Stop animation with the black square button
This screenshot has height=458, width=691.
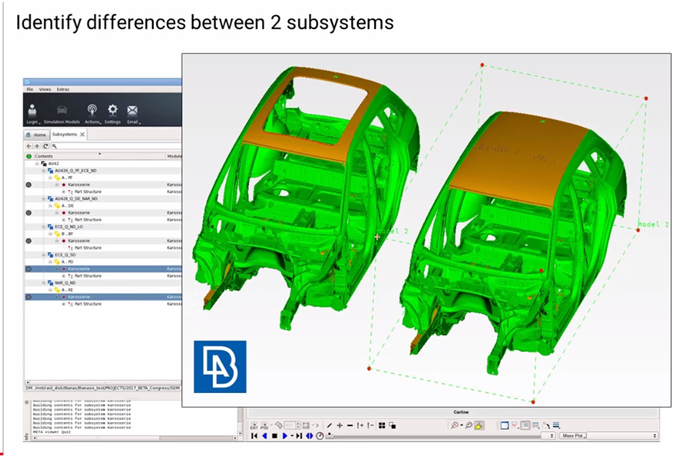click(x=275, y=436)
